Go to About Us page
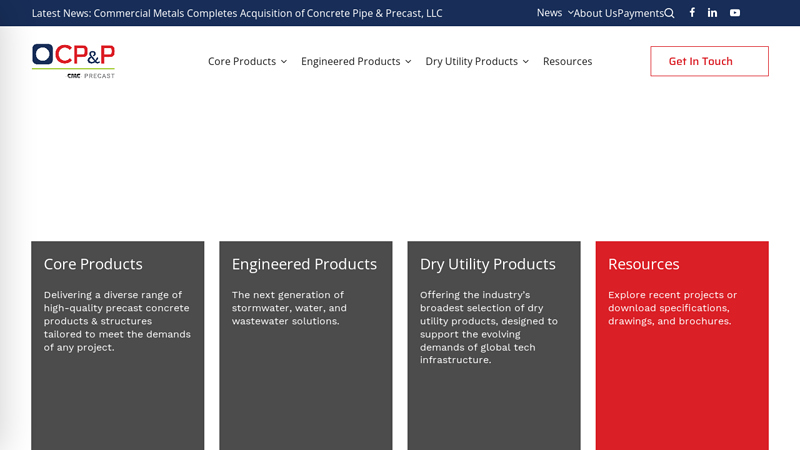 tap(595, 13)
